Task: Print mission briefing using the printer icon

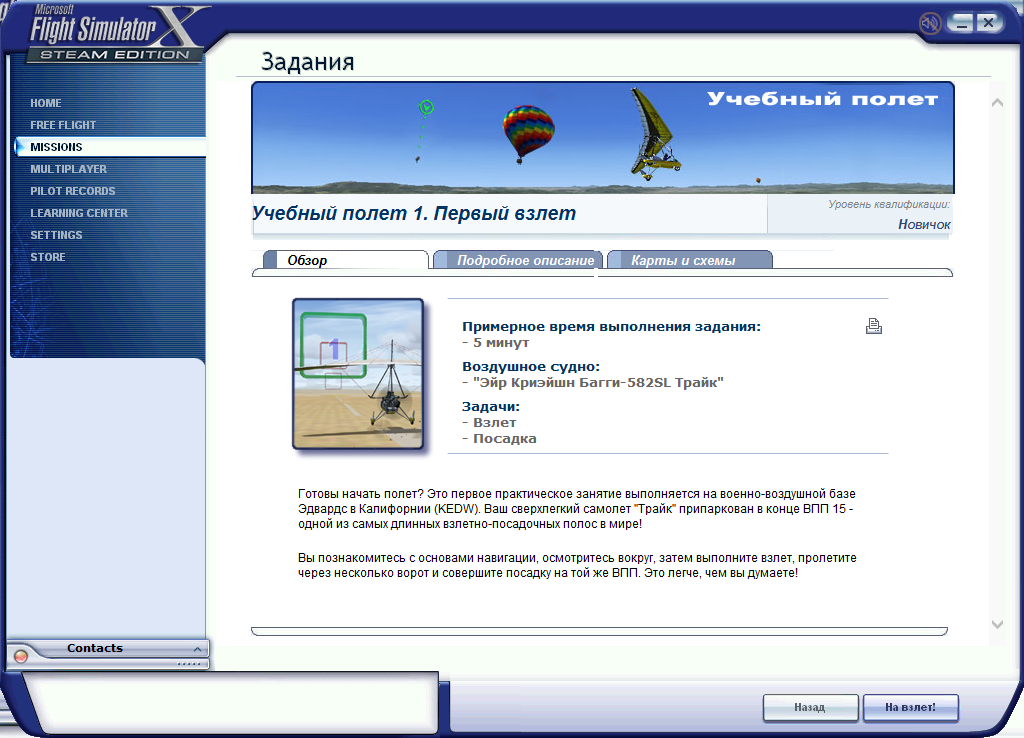Action: pos(874,326)
